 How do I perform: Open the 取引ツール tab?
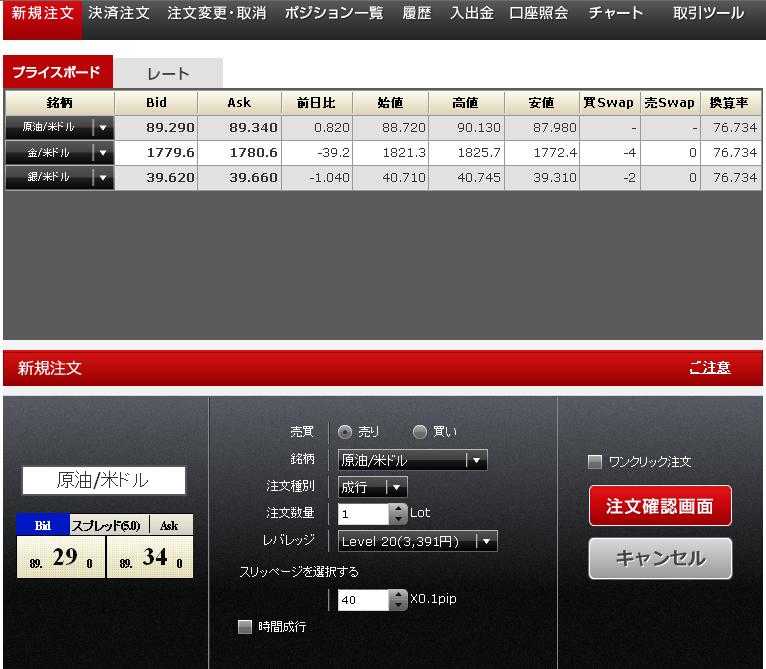[x=708, y=13]
